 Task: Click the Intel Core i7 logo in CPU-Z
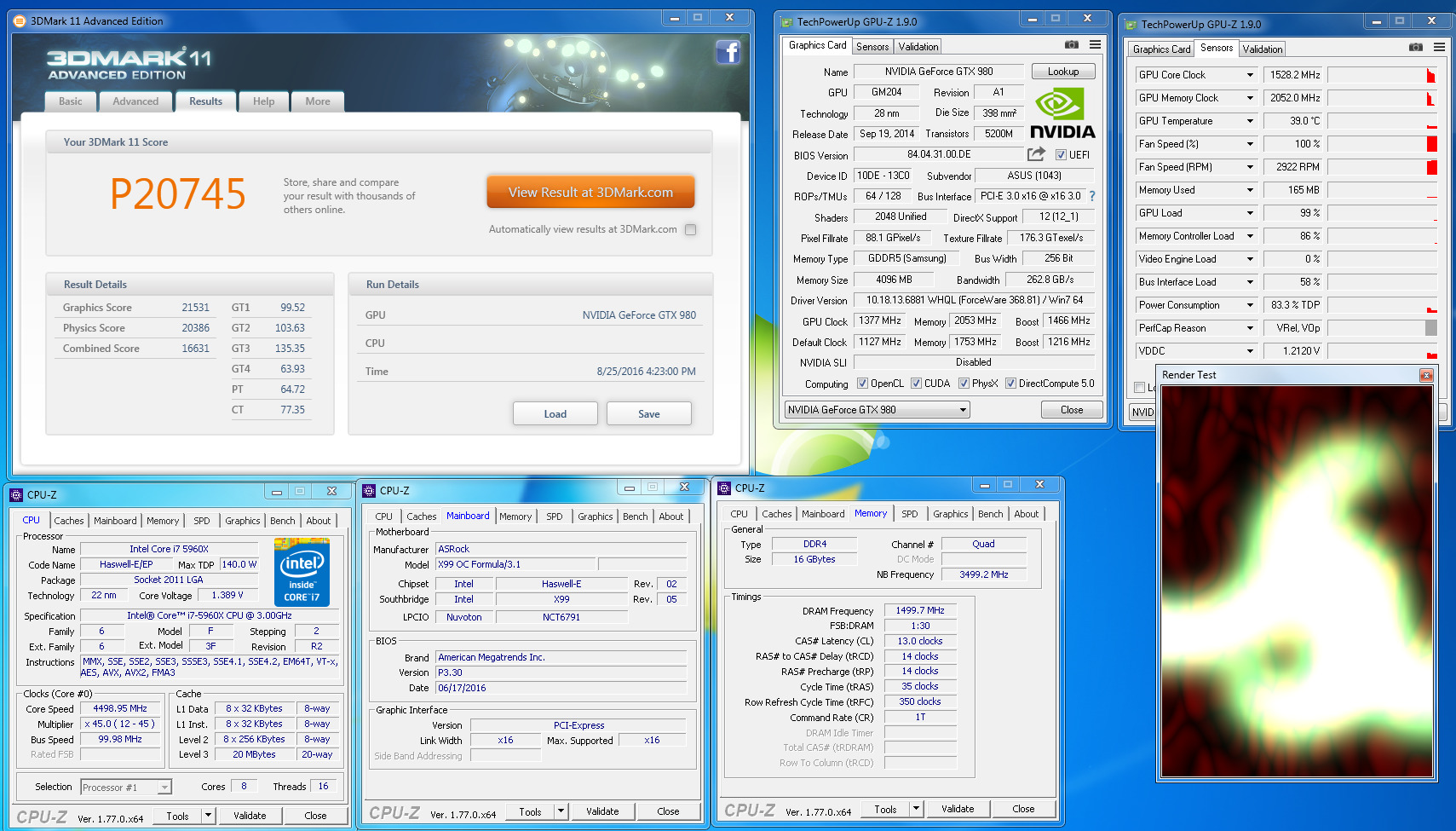tap(302, 572)
